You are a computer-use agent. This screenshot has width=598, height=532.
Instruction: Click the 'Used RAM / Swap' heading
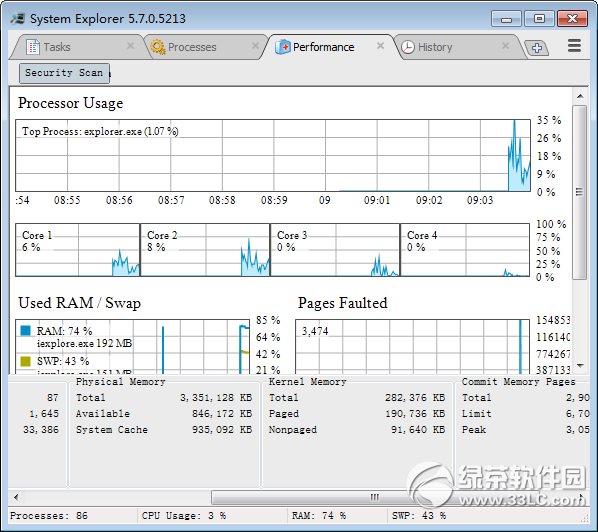[79, 303]
